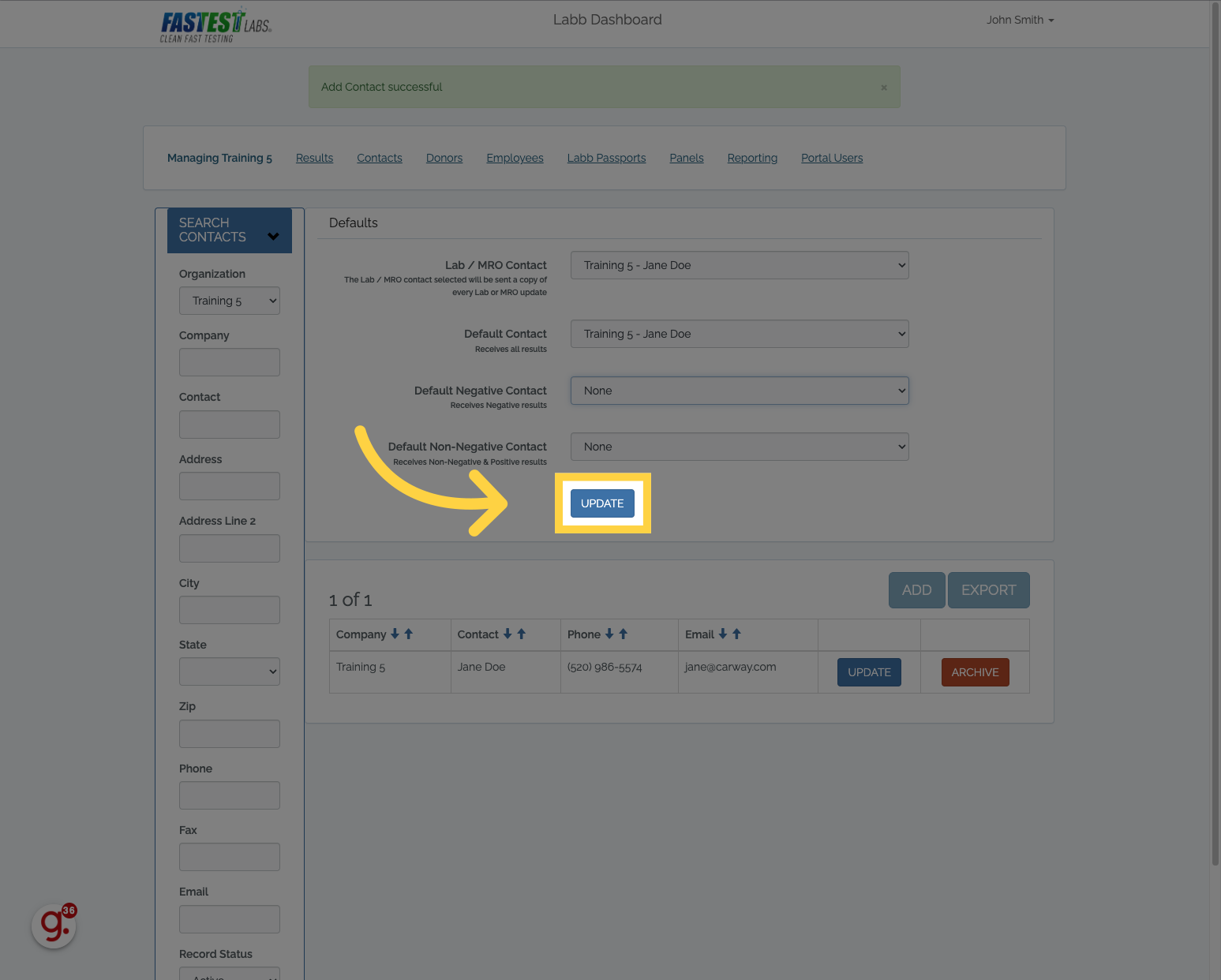Click in the Company search field

(x=230, y=362)
